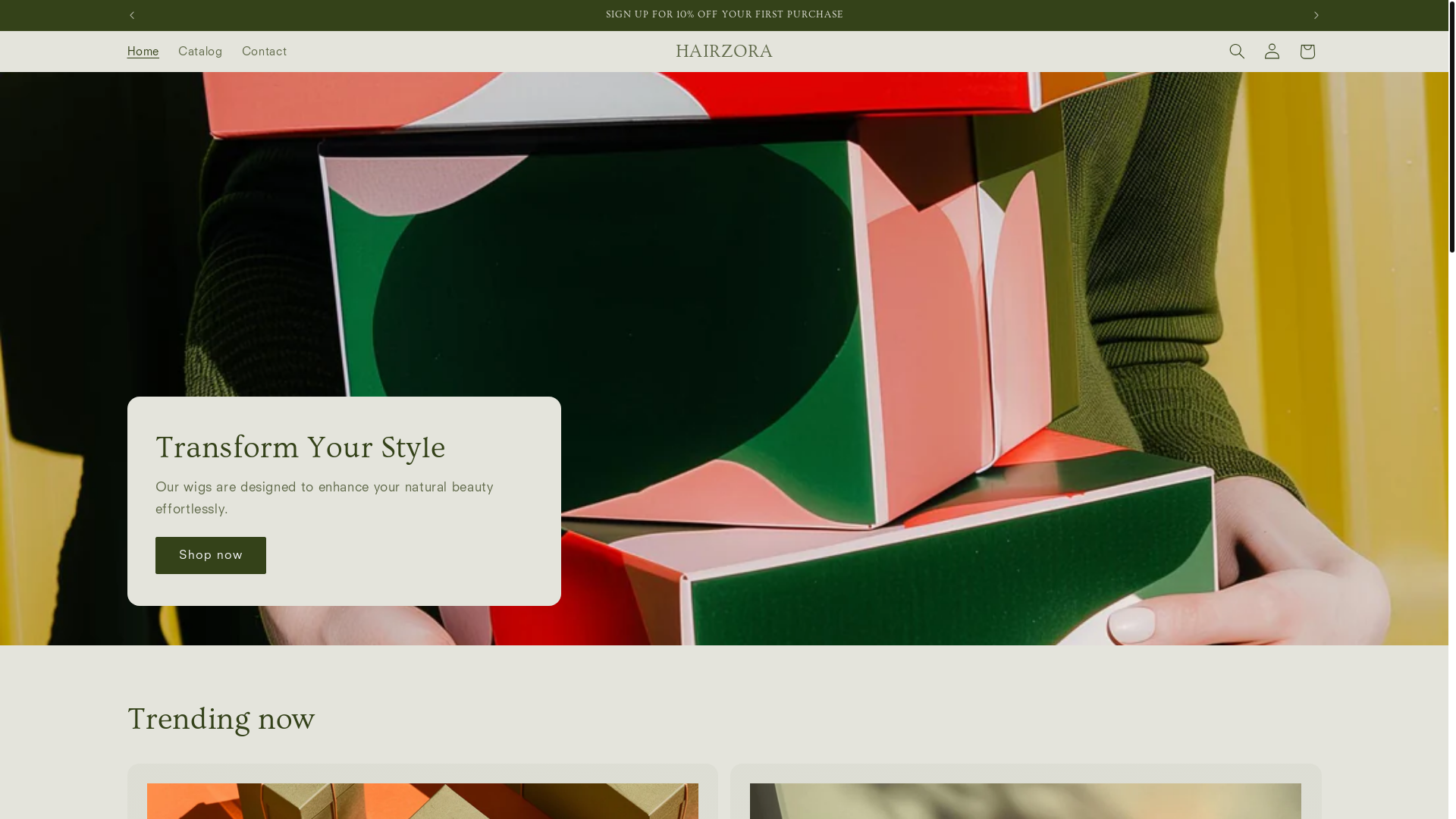Click the Shop now button
Image resolution: width=1456 pixels, height=819 pixels.
pyautogui.click(x=211, y=555)
